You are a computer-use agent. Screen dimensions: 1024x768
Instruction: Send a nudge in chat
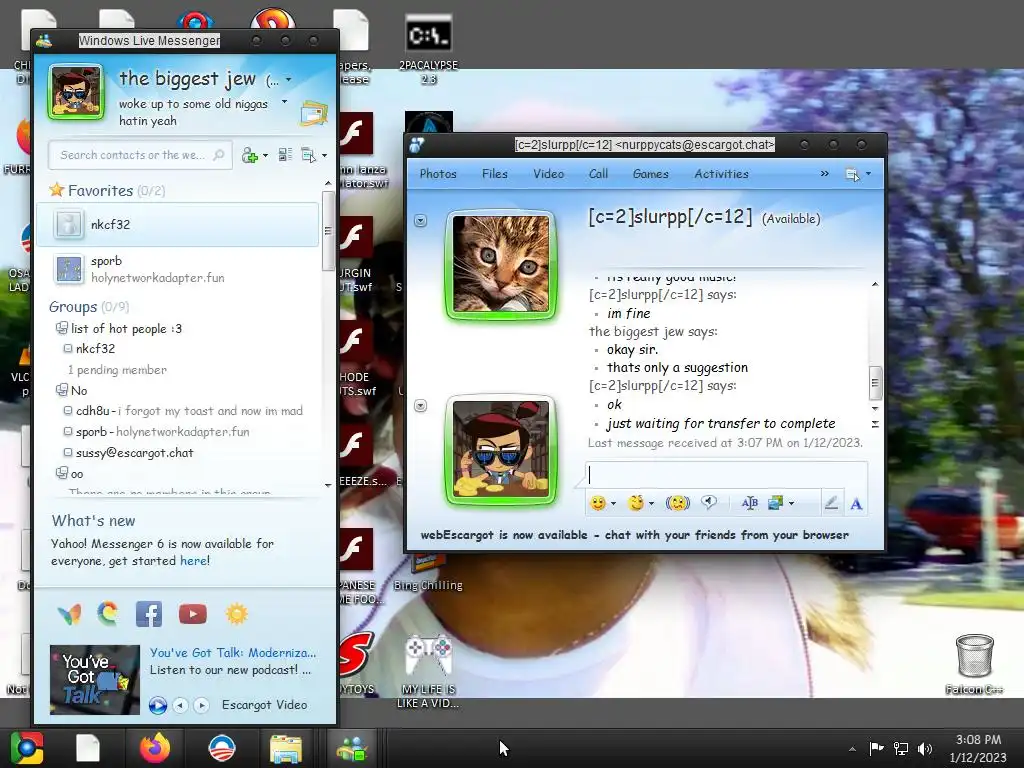[677, 503]
